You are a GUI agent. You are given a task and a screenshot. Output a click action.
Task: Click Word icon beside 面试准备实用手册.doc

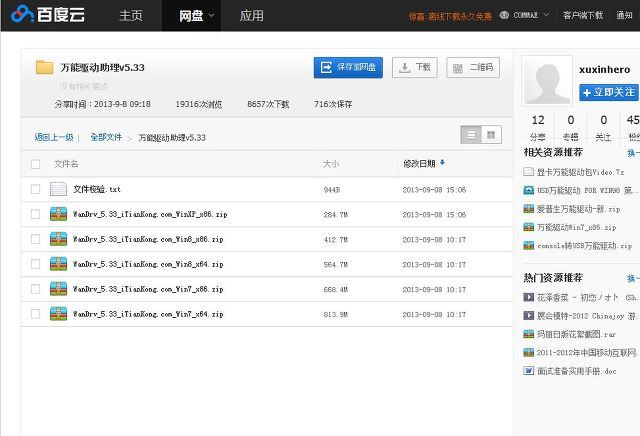(529, 371)
